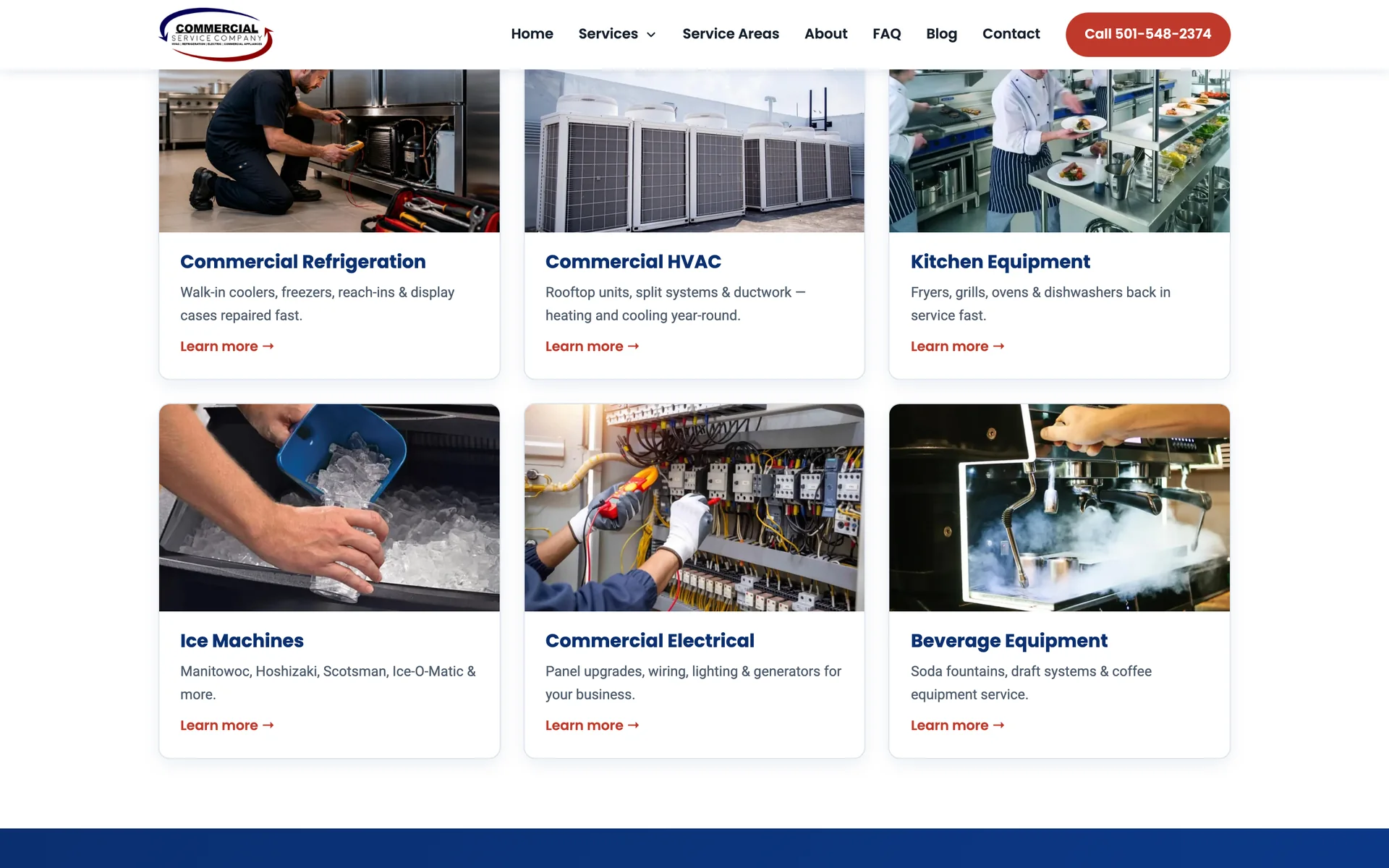The height and width of the screenshot is (868, 1389).
Task: Open the Contact page
Action: 1011,34
